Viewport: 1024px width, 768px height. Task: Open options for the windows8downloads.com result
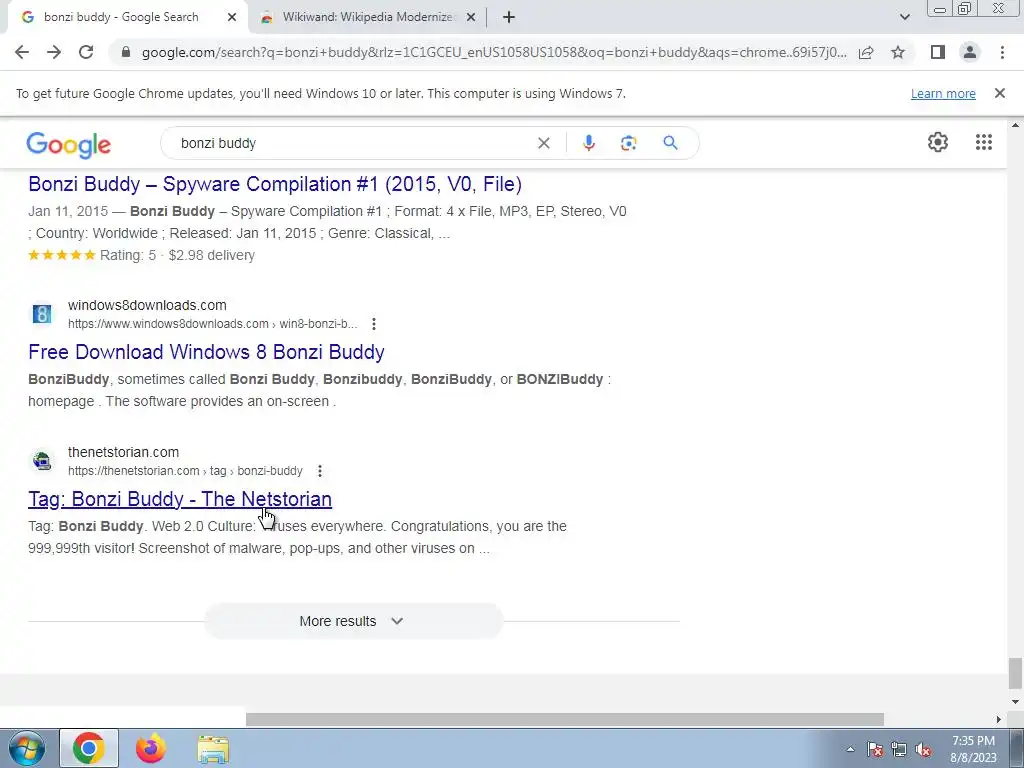(374, 324)
